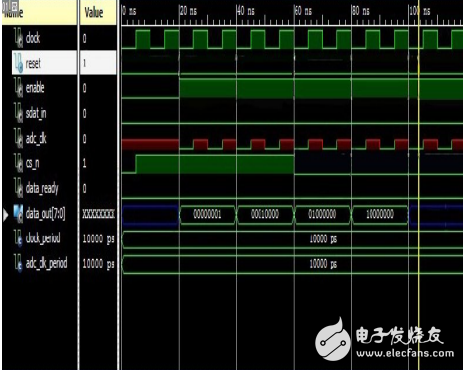Select the clock_period constant icon

pyautogui.click(x=18, y=238)
